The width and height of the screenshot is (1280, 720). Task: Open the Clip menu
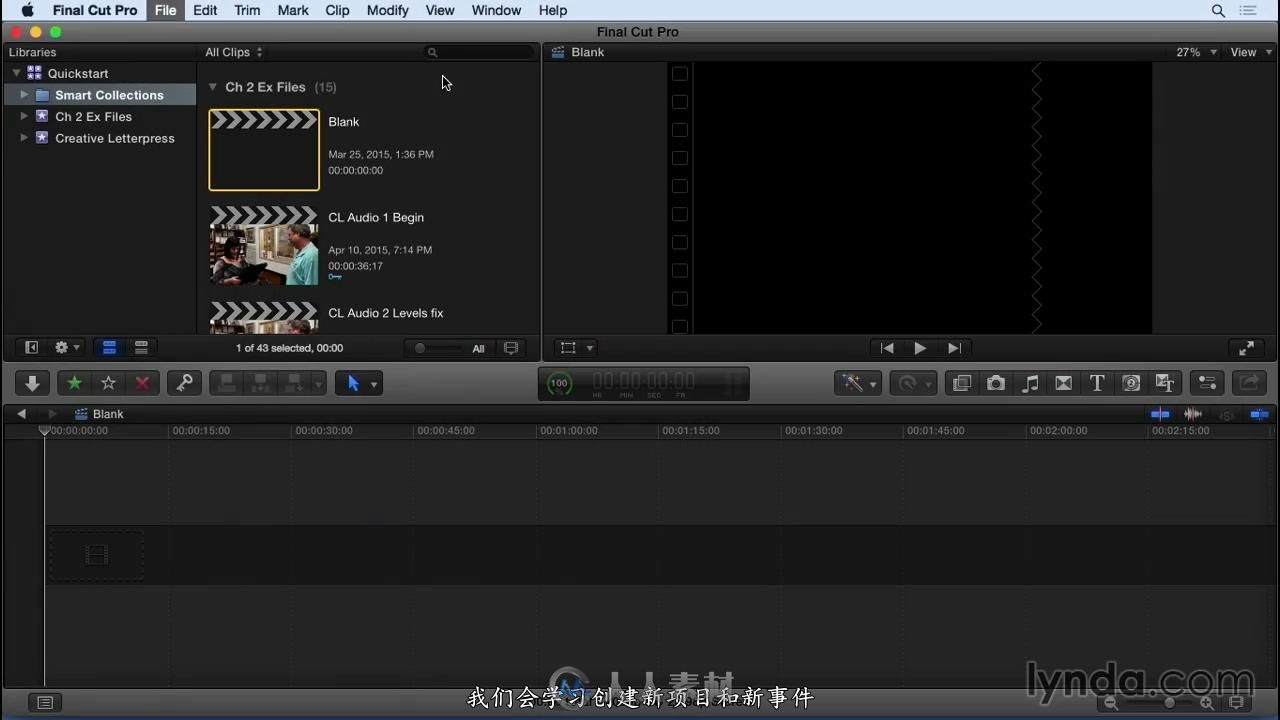tap(337, 10)
